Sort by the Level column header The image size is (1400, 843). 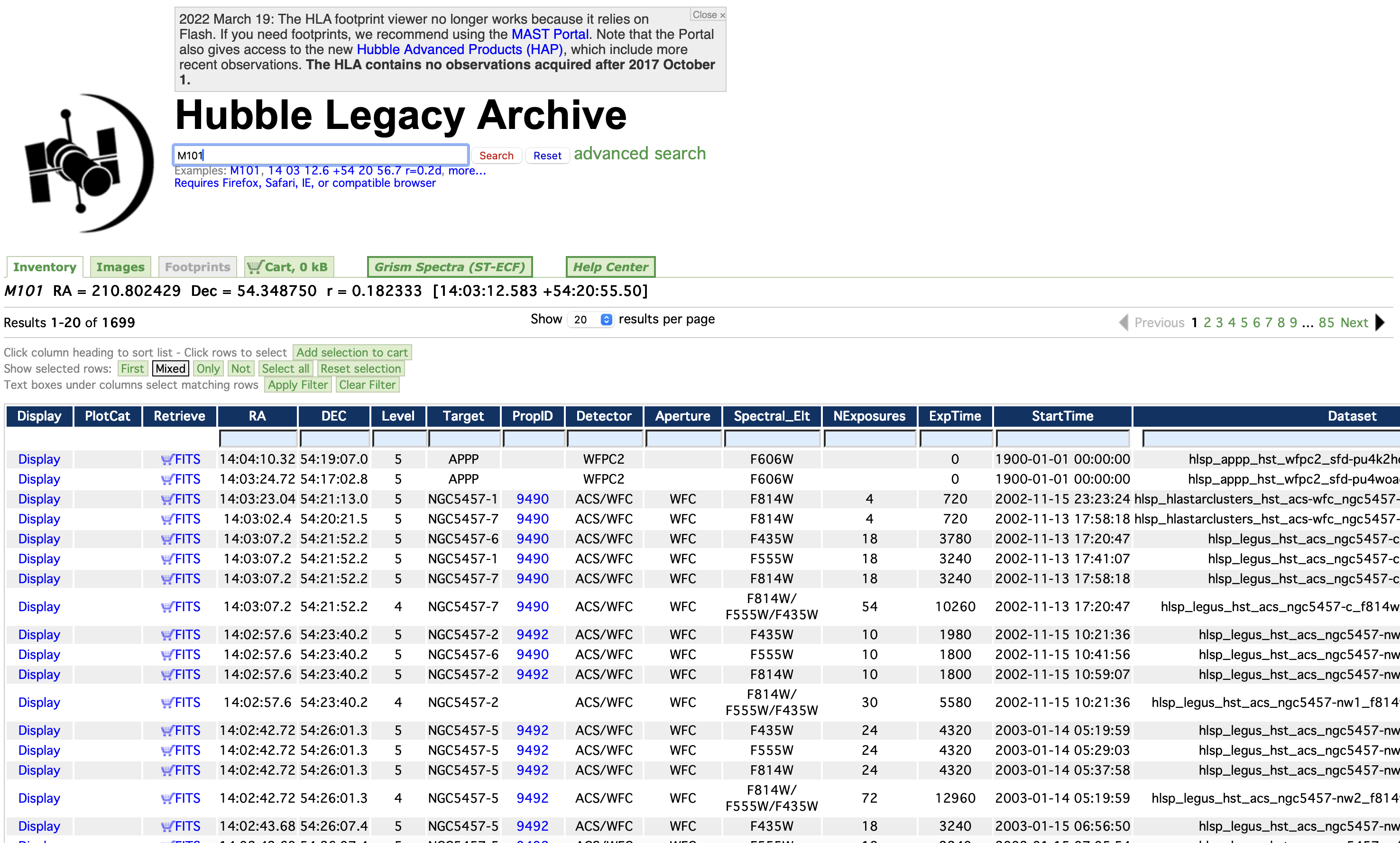pos(398,416)
